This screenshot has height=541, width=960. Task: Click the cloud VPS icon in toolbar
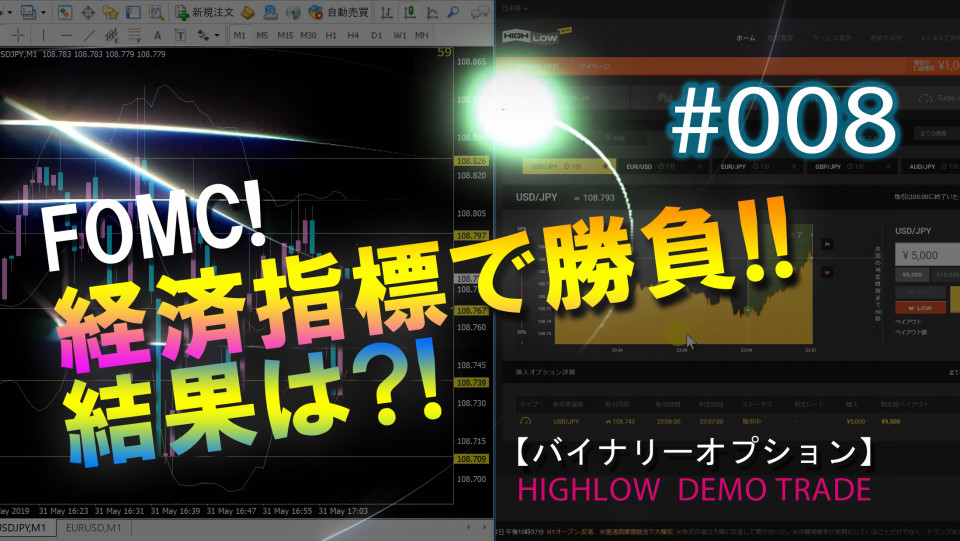[x=271, y=12]
